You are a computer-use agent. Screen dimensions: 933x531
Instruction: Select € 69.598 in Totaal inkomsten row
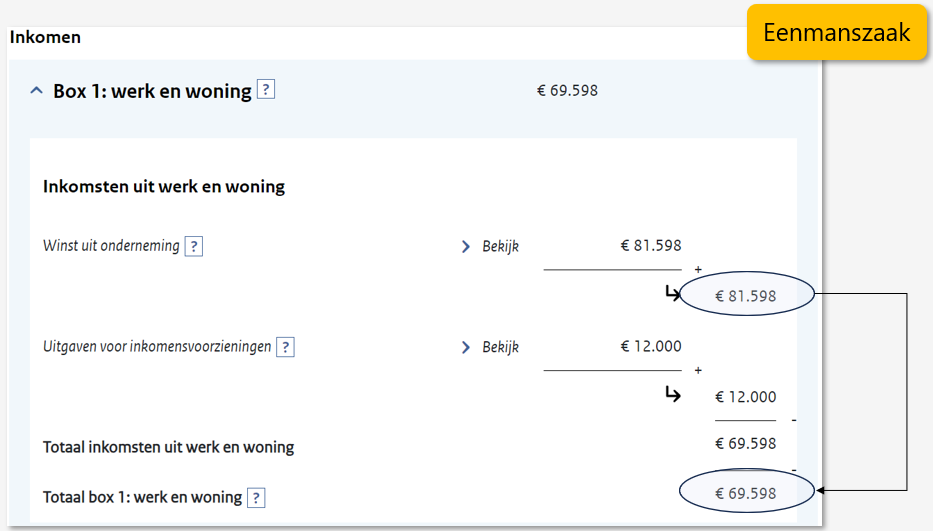746,443
